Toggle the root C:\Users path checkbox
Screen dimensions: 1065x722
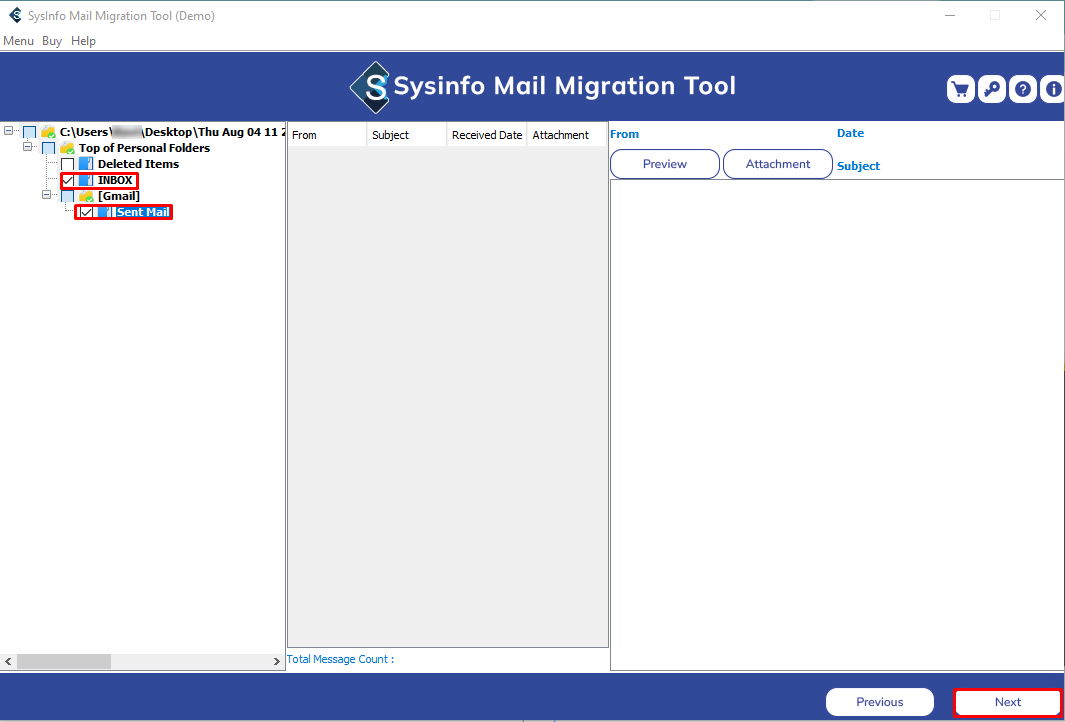coord(30,132)
